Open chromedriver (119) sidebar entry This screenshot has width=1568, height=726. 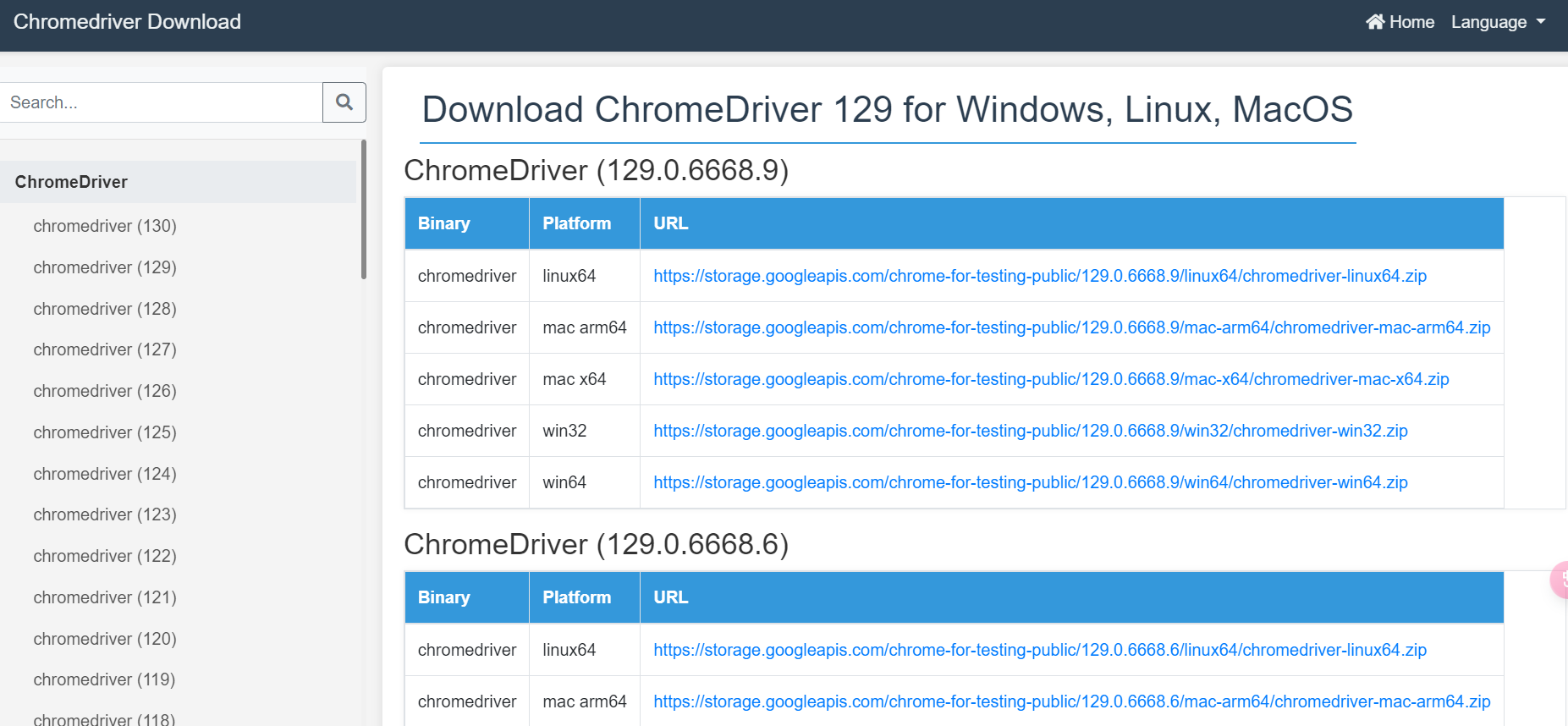(x=105, y=679)
